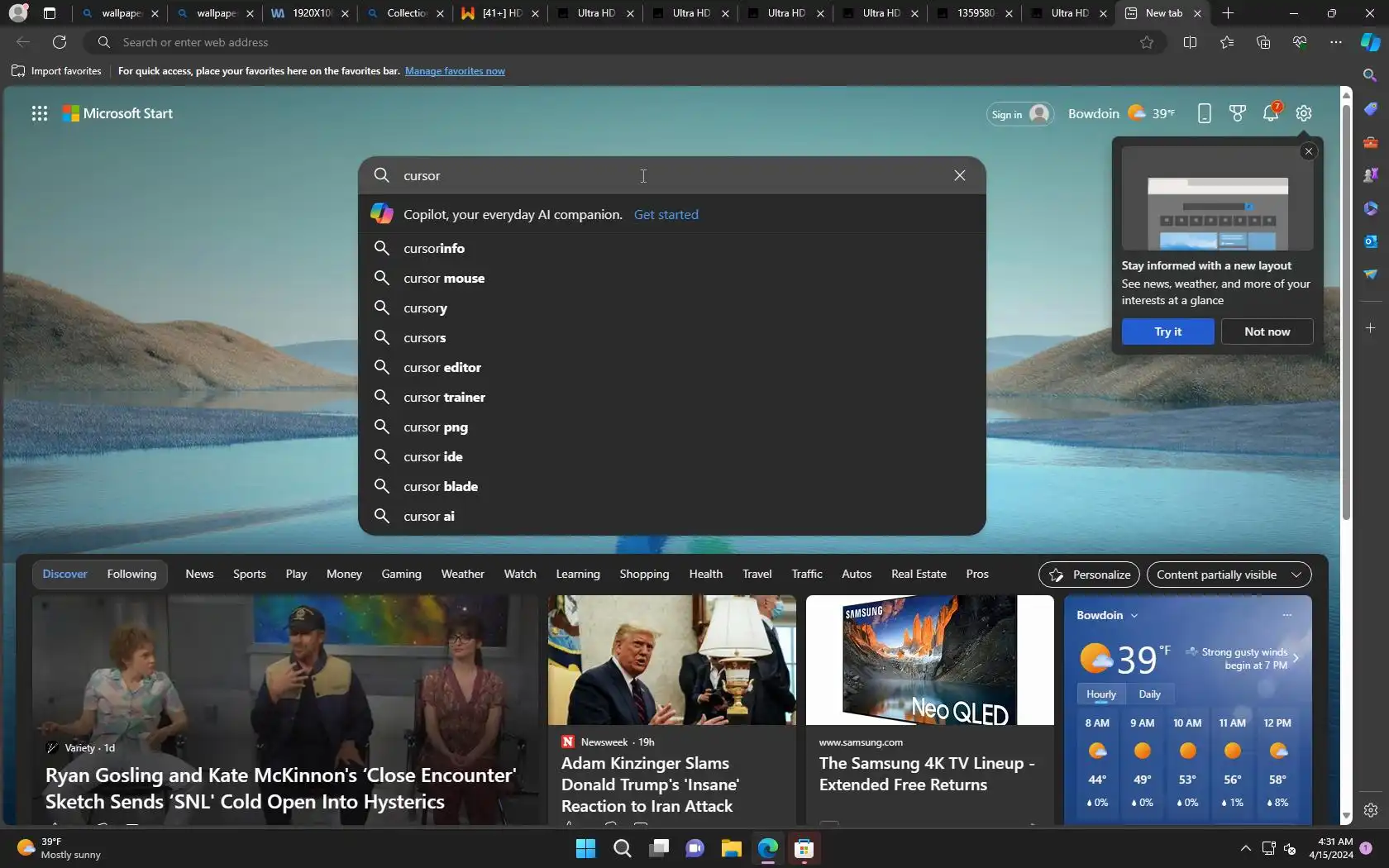The image size is (1389, 868).
Task: Open the sidebar search icon
Action: 1370,75
